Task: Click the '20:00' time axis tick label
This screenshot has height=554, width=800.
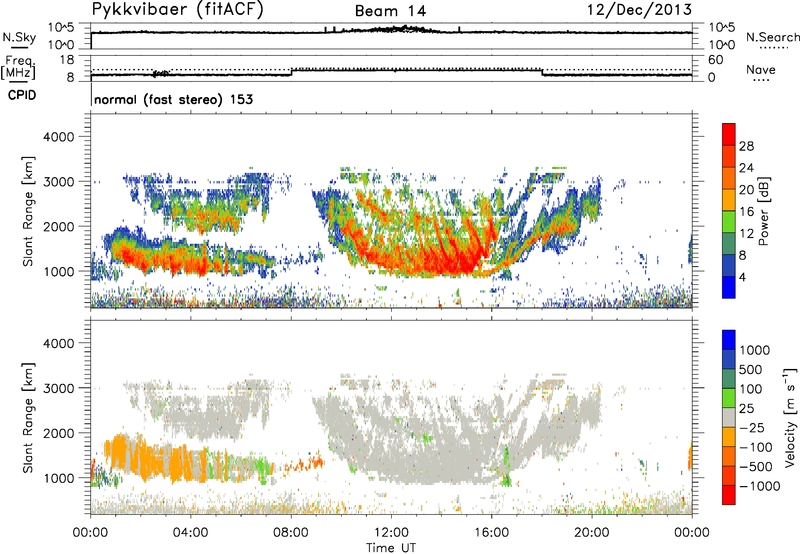Action: 591,533
